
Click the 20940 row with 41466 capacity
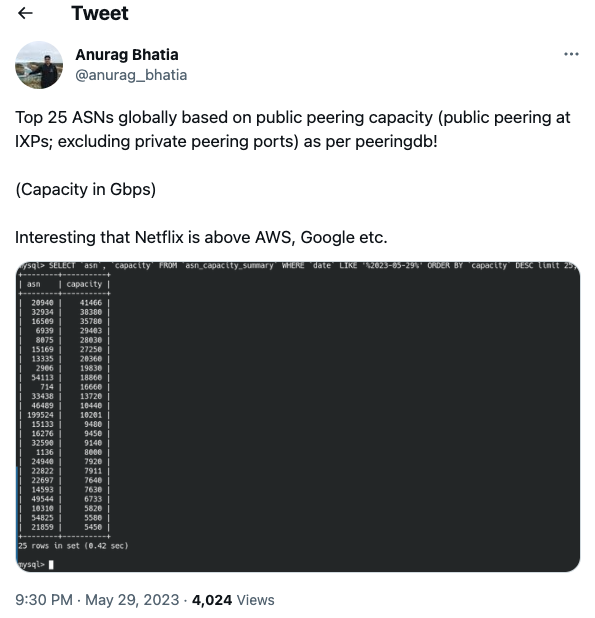(65, 303)
